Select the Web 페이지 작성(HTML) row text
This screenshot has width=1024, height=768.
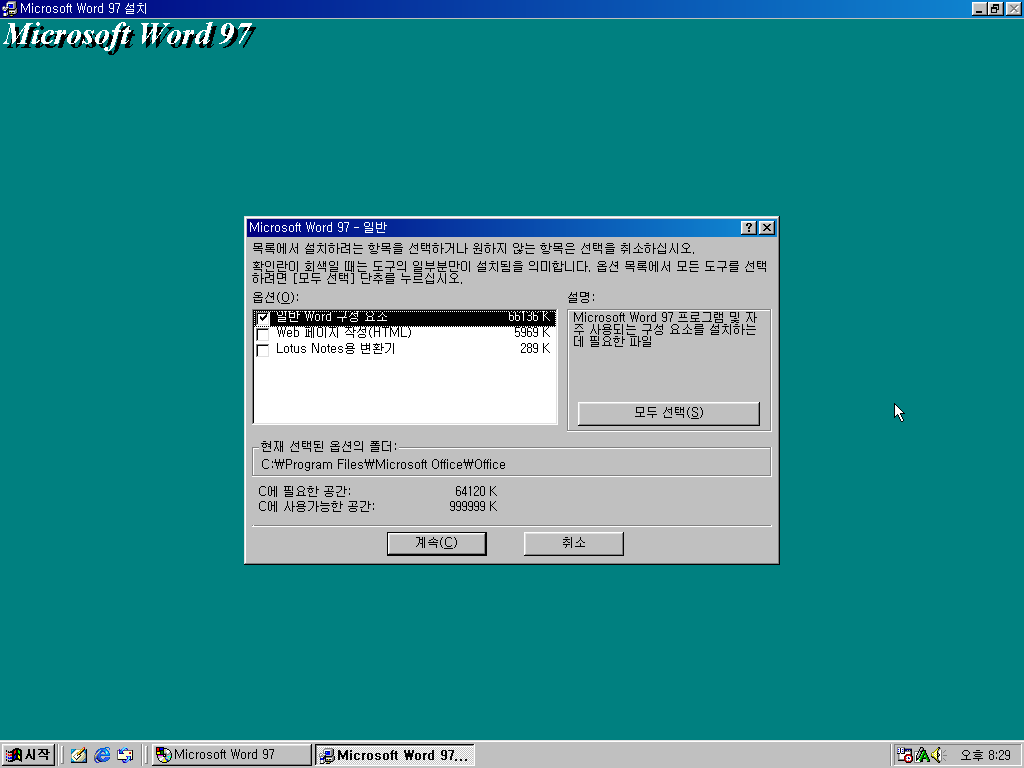344,333
